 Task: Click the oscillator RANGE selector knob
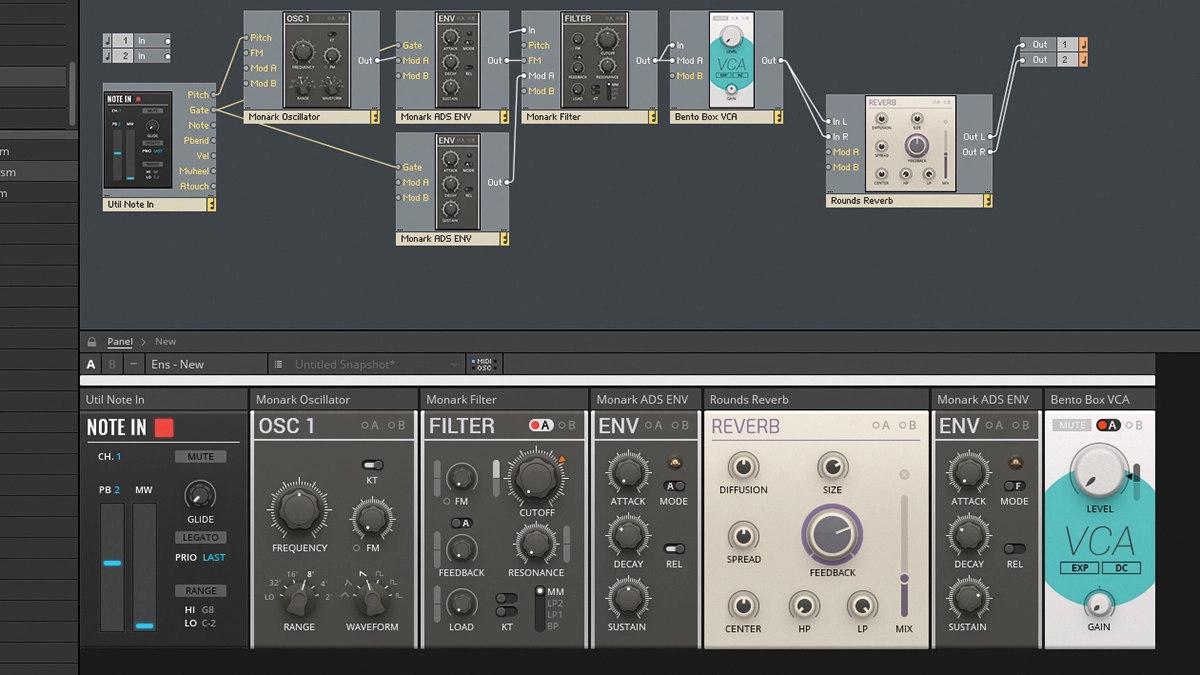tap(299, 600)
